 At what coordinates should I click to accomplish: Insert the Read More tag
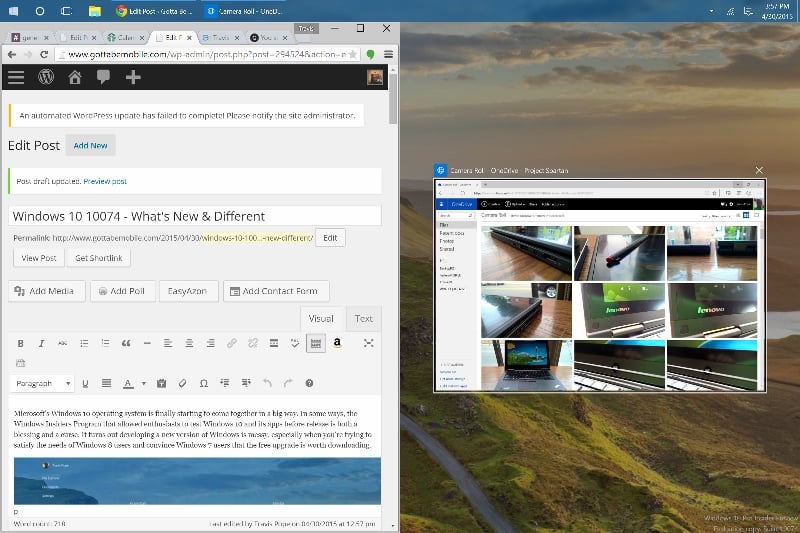tap(274, 343)
